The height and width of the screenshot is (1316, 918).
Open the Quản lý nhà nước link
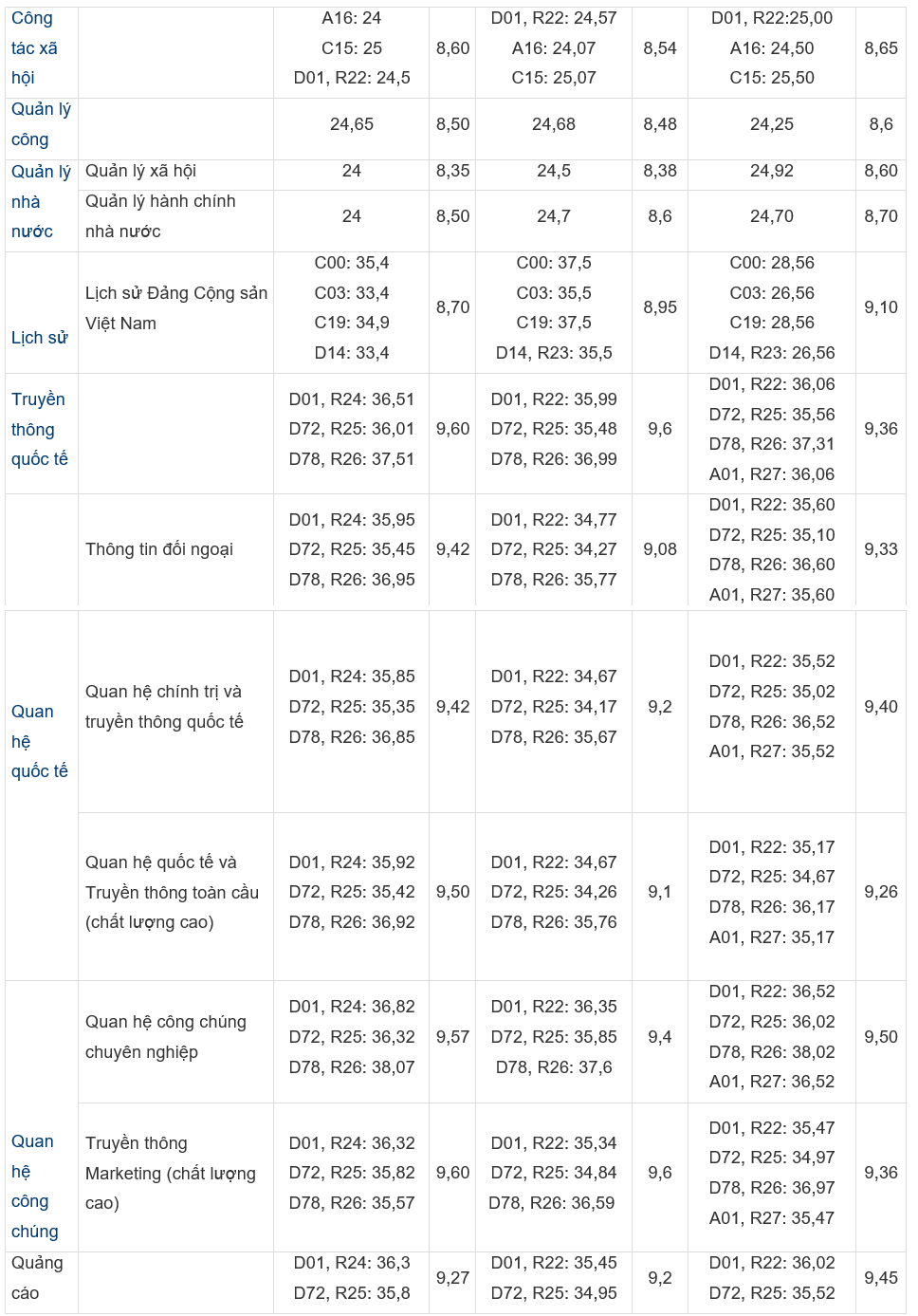(x=41, y=201)
